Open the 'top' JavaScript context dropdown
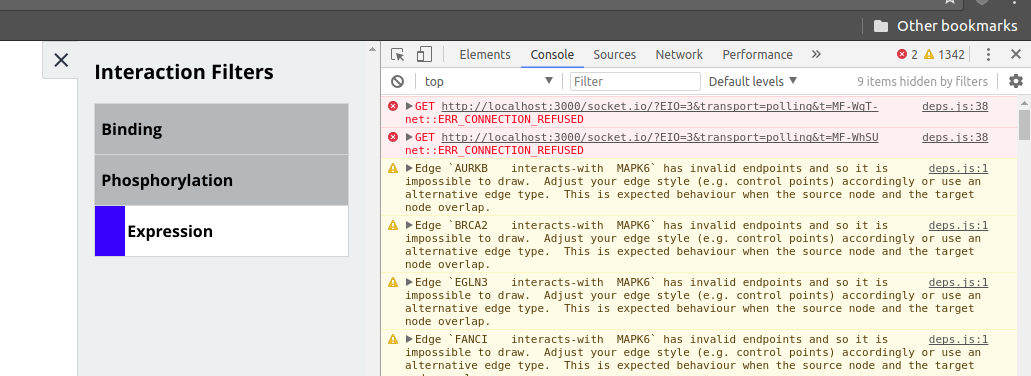The height and width of the screenshot is (376, 1031). [488, 82]
